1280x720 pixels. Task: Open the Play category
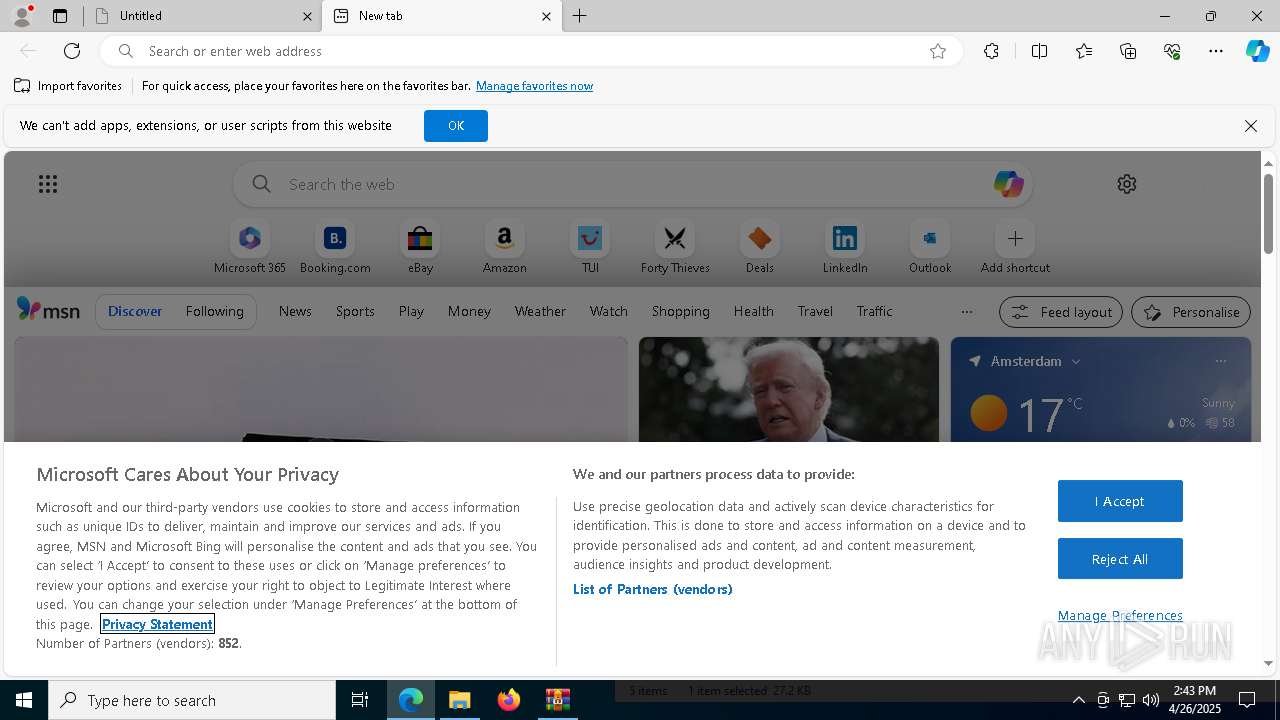click(411, 311)
